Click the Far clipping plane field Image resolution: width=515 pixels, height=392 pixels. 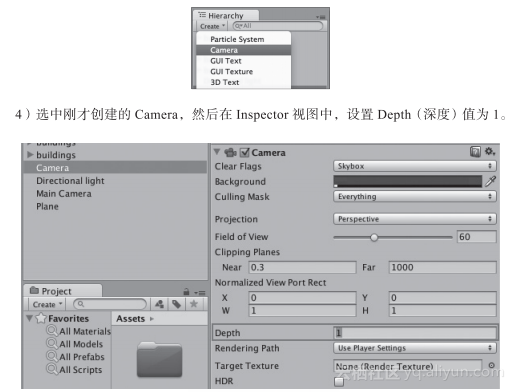click(442, 267)
